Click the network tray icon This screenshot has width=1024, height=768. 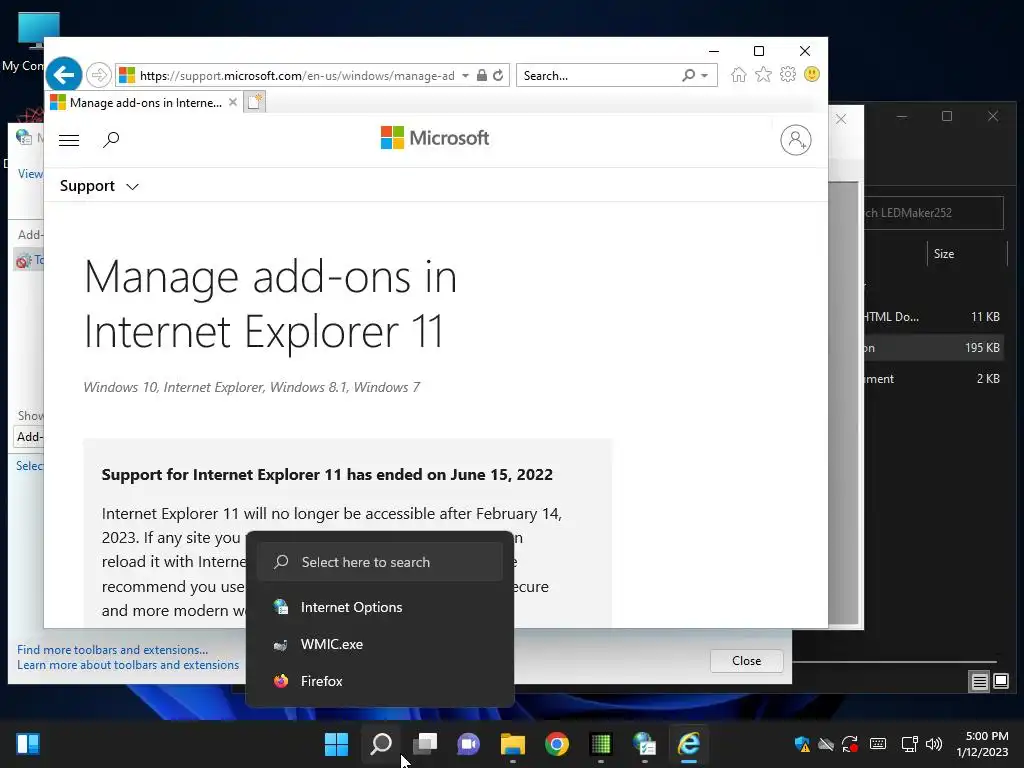coord(909,744)
